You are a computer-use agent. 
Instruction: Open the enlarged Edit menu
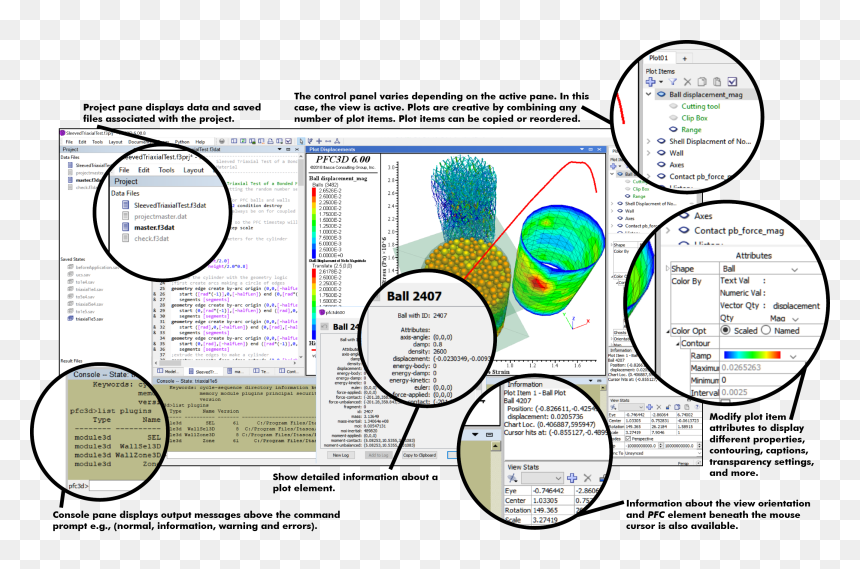pyautogui.click(x=144, y=170)
